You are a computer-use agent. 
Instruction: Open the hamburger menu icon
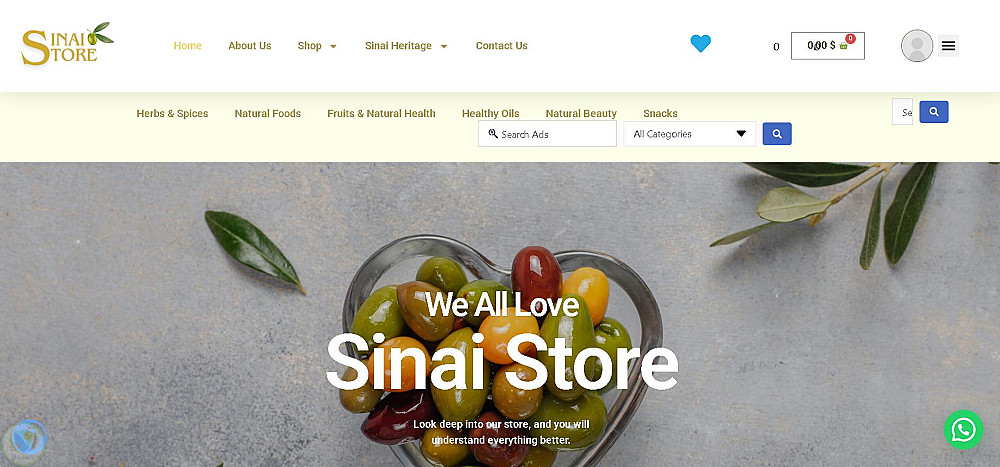948,46
